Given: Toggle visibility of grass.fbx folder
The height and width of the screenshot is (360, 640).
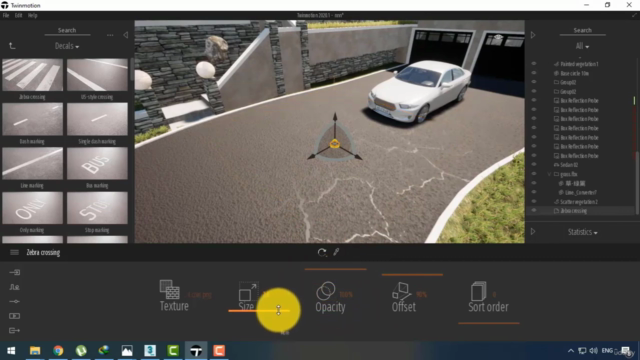Looking at the screenshot, I should pyautogui.click(x=534, y=174).
